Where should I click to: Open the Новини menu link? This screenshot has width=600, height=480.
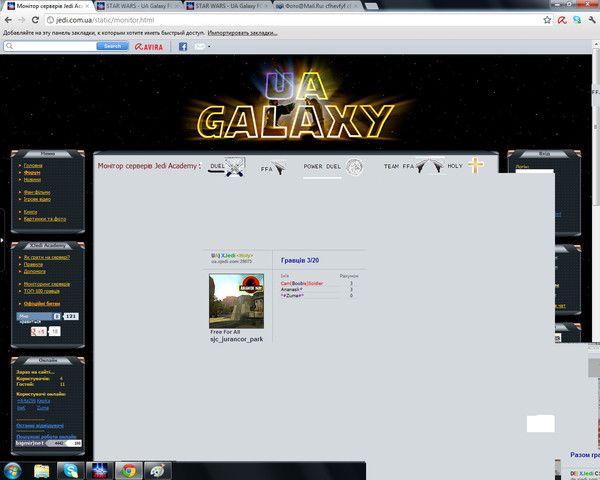[x=32, y=180]
